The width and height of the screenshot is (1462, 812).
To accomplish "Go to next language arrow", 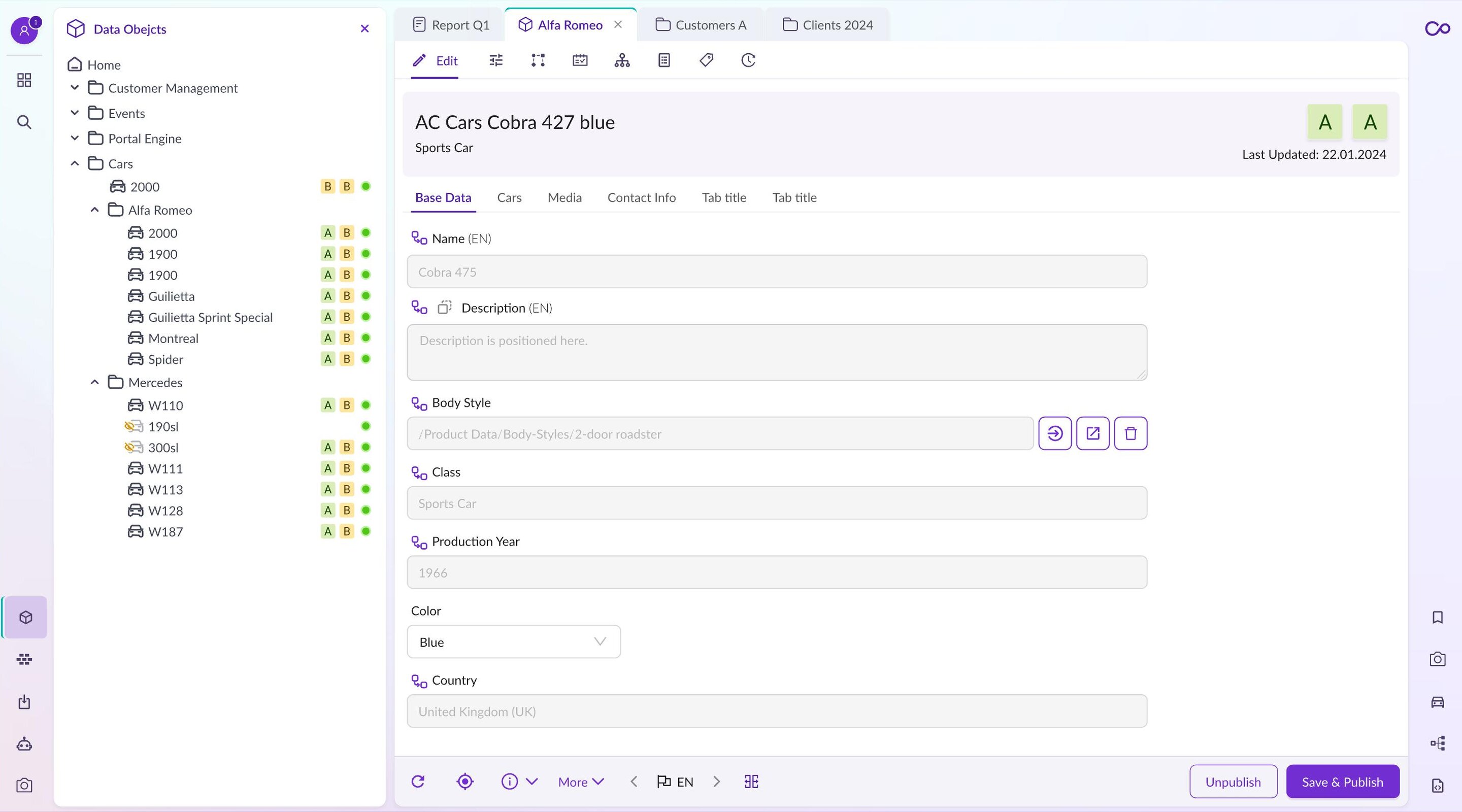I will (716, 782).
